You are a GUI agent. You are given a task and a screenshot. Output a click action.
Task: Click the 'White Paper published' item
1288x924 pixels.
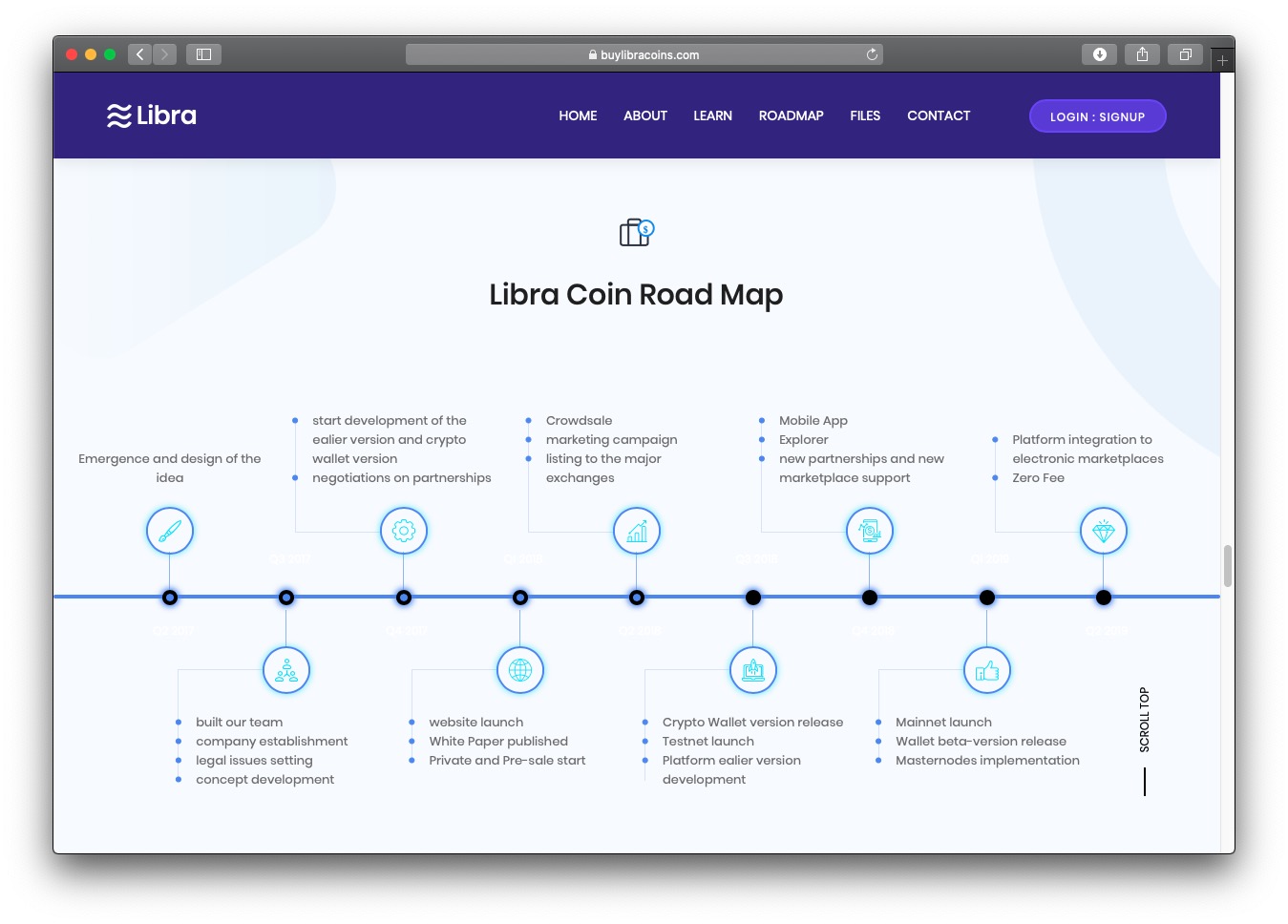coord(498,742)
